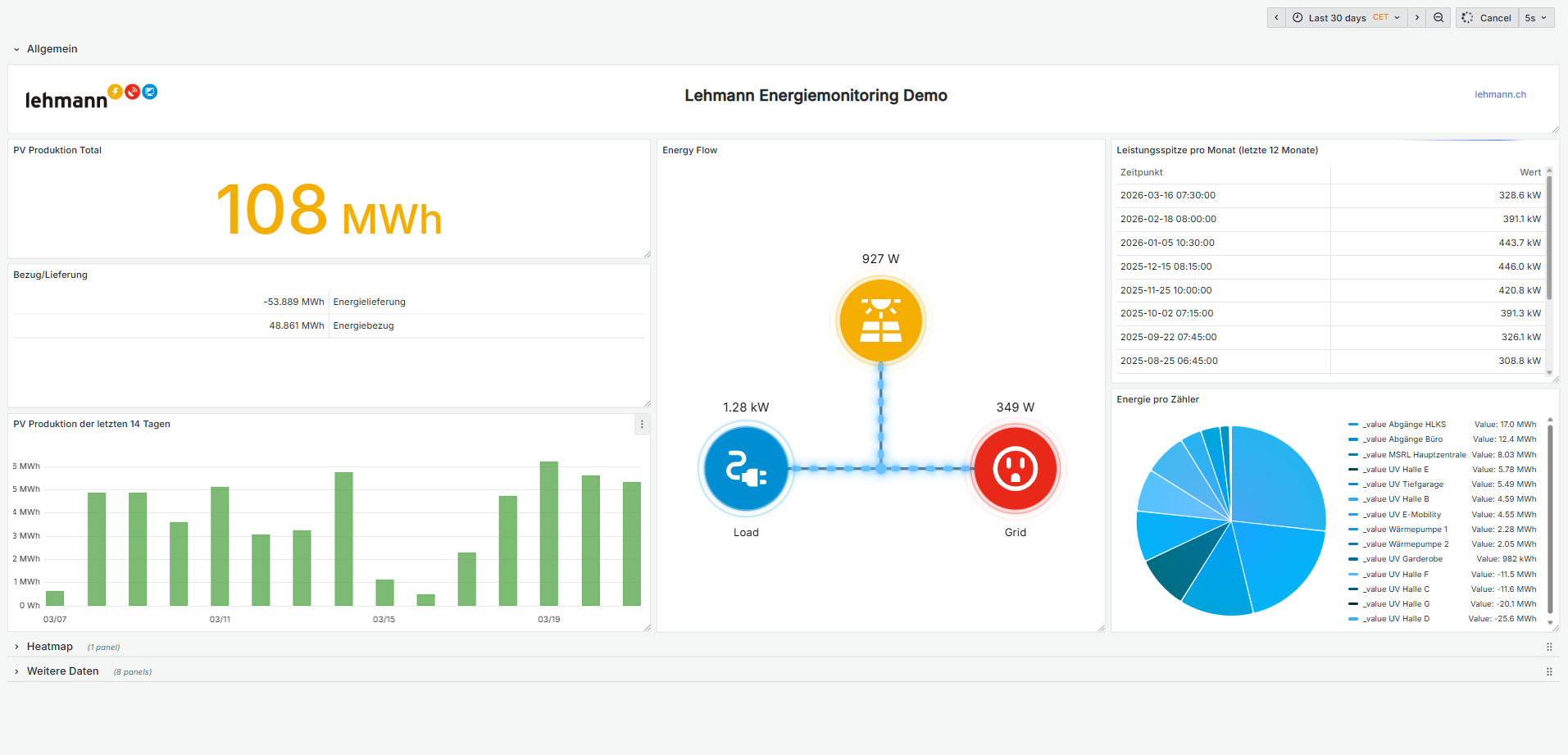Click the blue Load plug icon

[x=746, y=469]
